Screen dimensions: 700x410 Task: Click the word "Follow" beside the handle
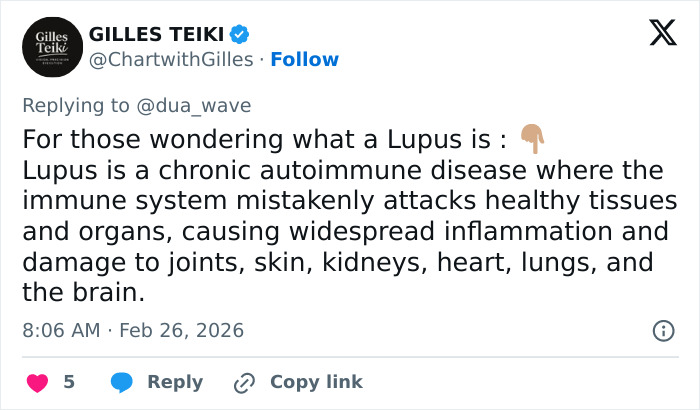[305, 60]
